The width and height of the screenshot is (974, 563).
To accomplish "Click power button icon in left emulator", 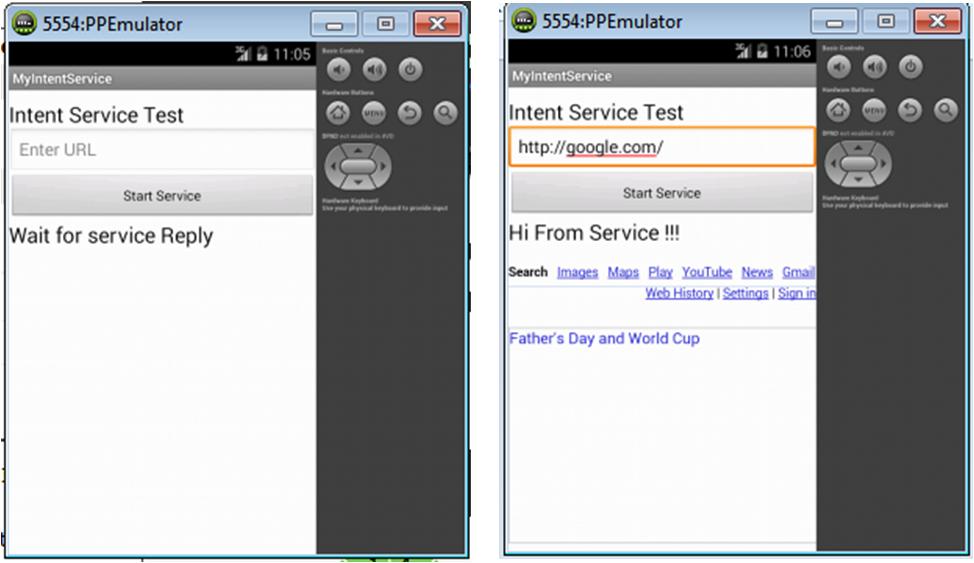I will [x=410, y=70].
